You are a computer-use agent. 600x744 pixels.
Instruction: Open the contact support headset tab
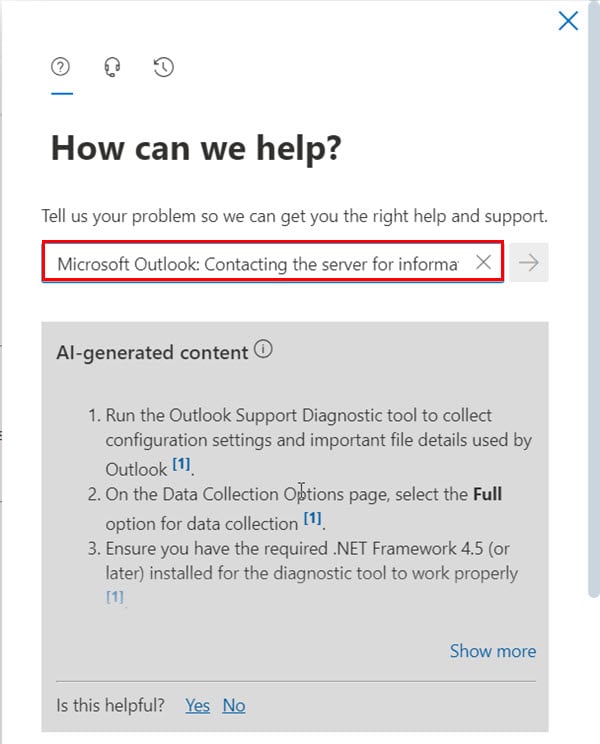pos(112,67)
